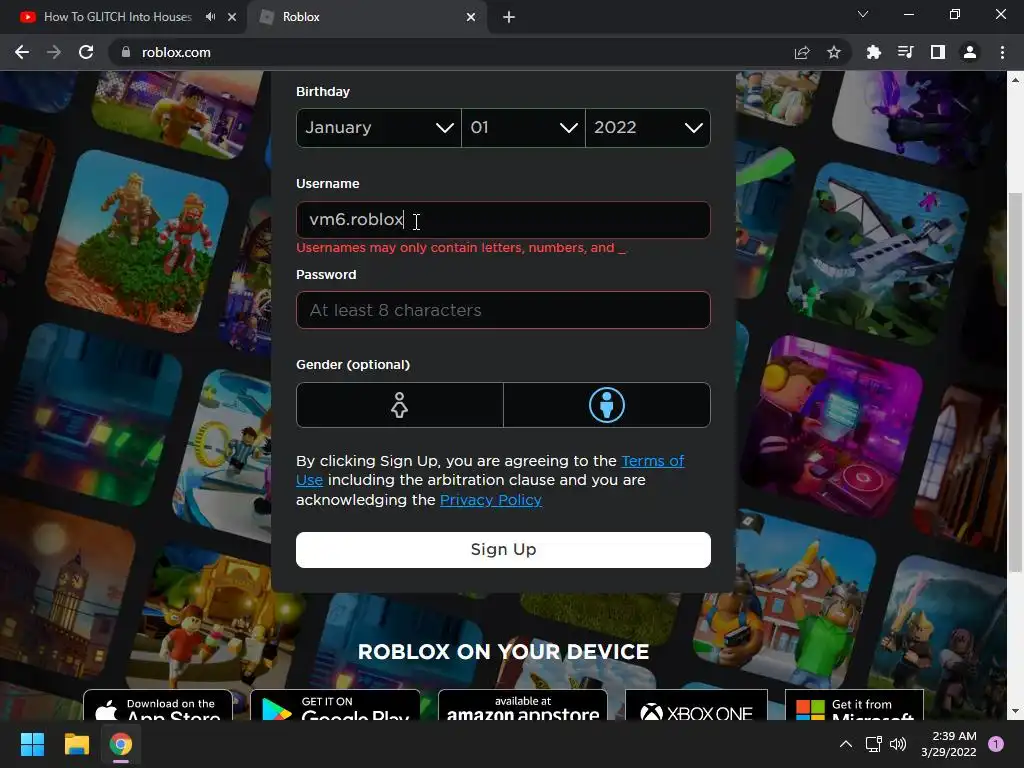Click the ROBLOX ON YOUR DEVICE heading
The height and width of the screenshot is (768, 1024).
503,652
